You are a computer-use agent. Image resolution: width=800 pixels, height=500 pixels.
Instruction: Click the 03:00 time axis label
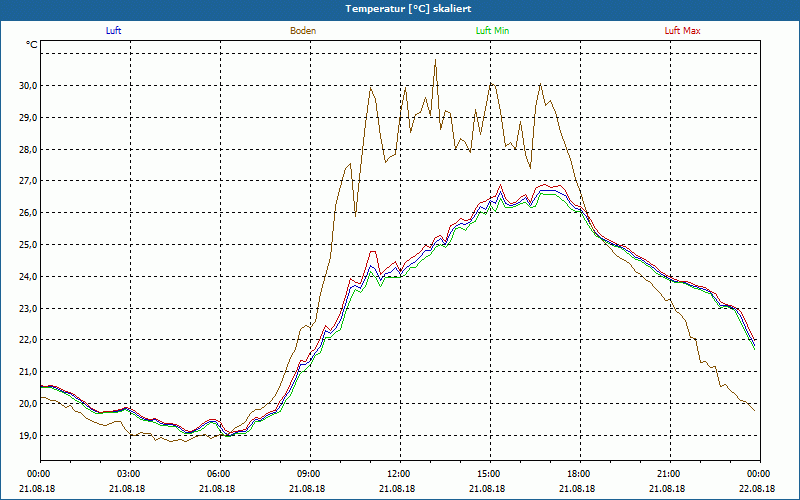[131, 474]
